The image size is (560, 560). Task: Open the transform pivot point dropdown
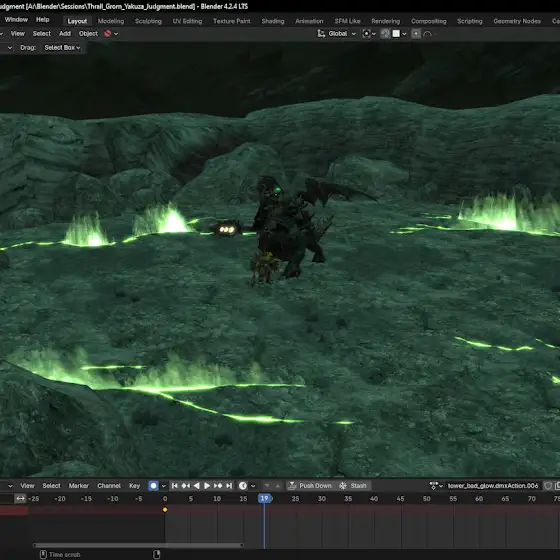369,34
